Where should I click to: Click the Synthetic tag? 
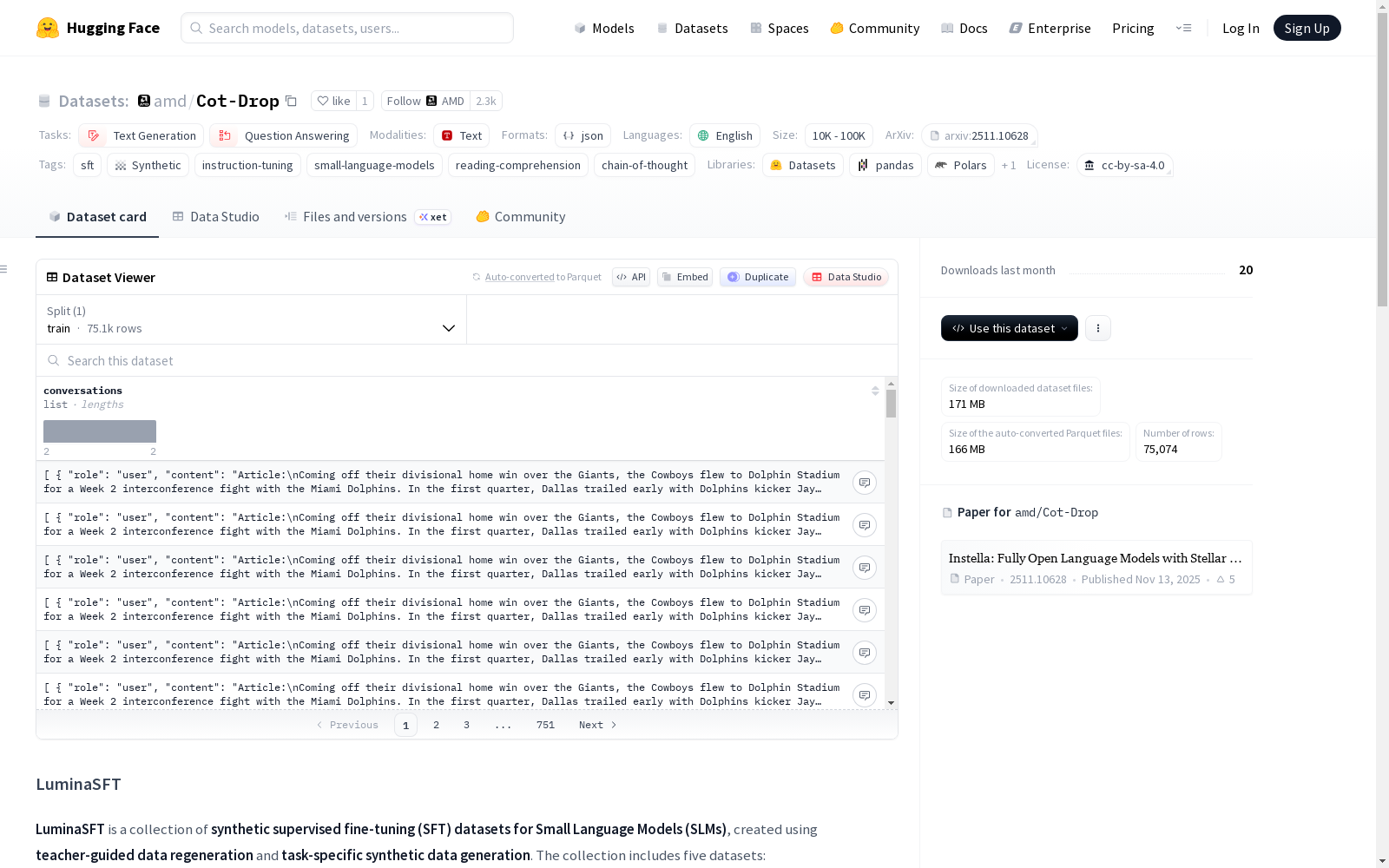(x=148, y=165)
